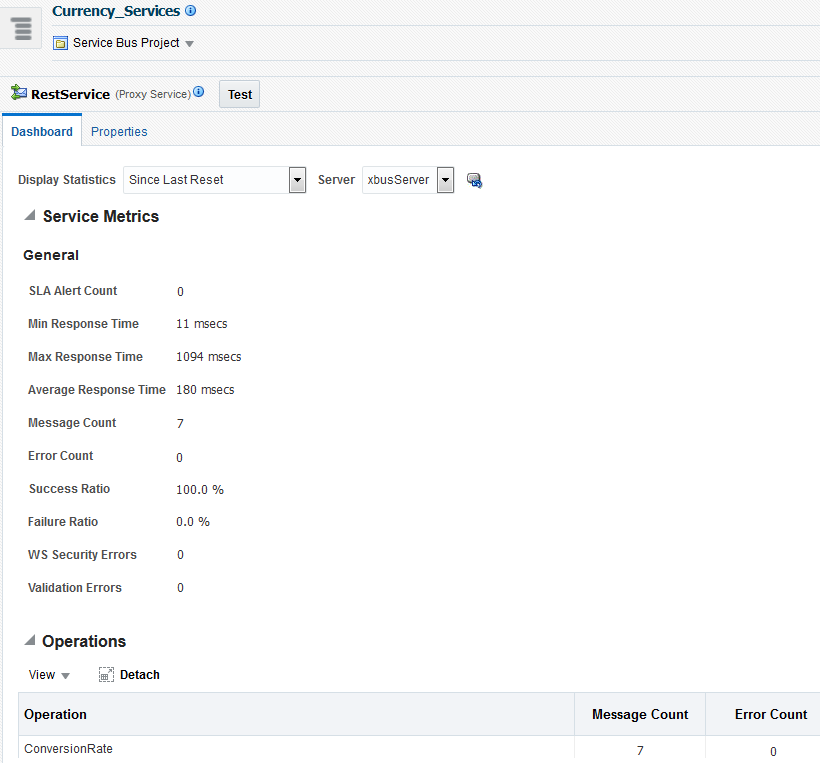
Task: Collapse the Operations section
Action: click(30, 641)
